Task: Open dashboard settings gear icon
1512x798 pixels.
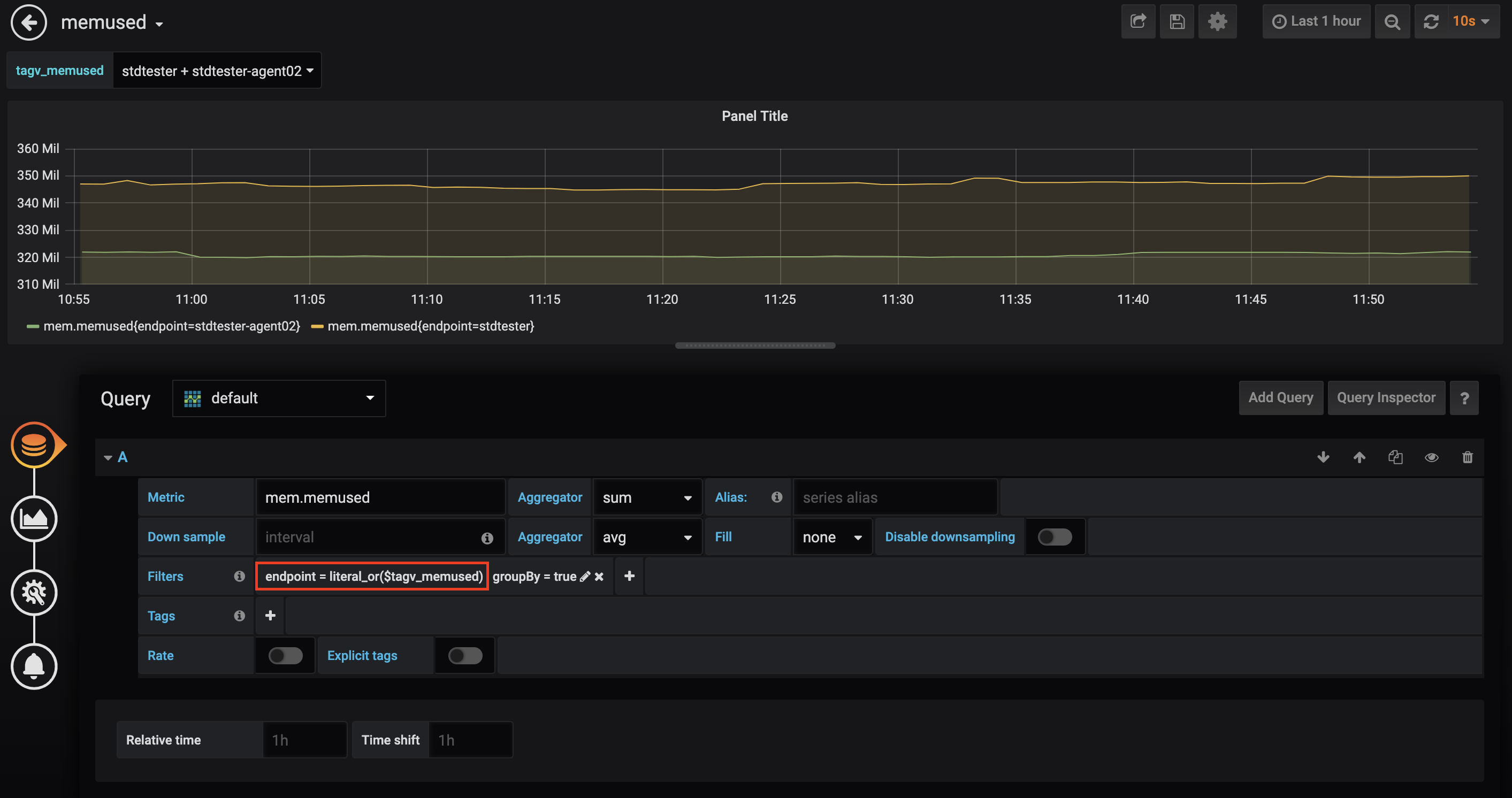Action: [1217, 22]
